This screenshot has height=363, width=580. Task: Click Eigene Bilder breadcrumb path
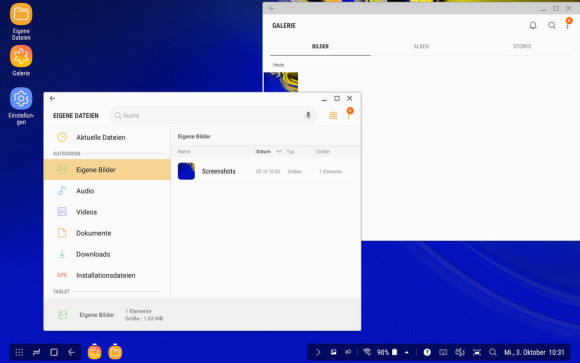[194, 137]
